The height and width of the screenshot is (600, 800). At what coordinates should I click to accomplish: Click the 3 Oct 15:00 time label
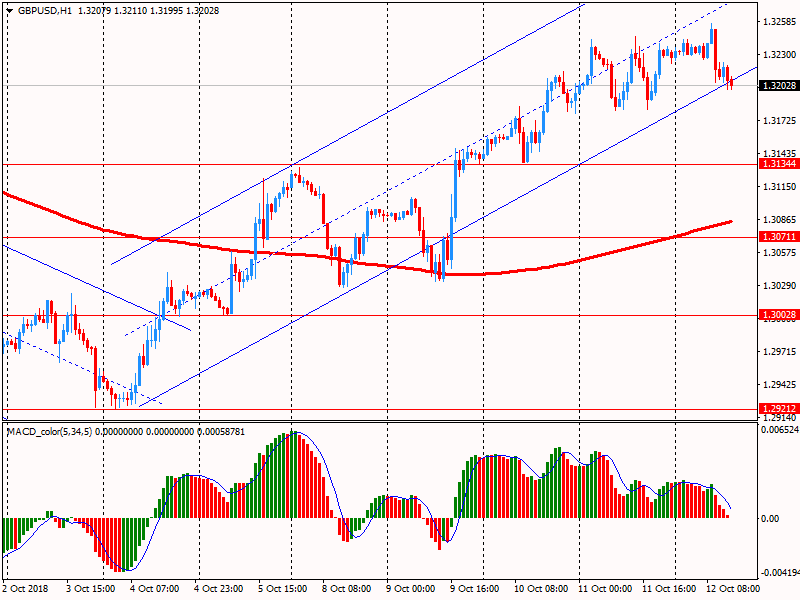pos(91,589)
